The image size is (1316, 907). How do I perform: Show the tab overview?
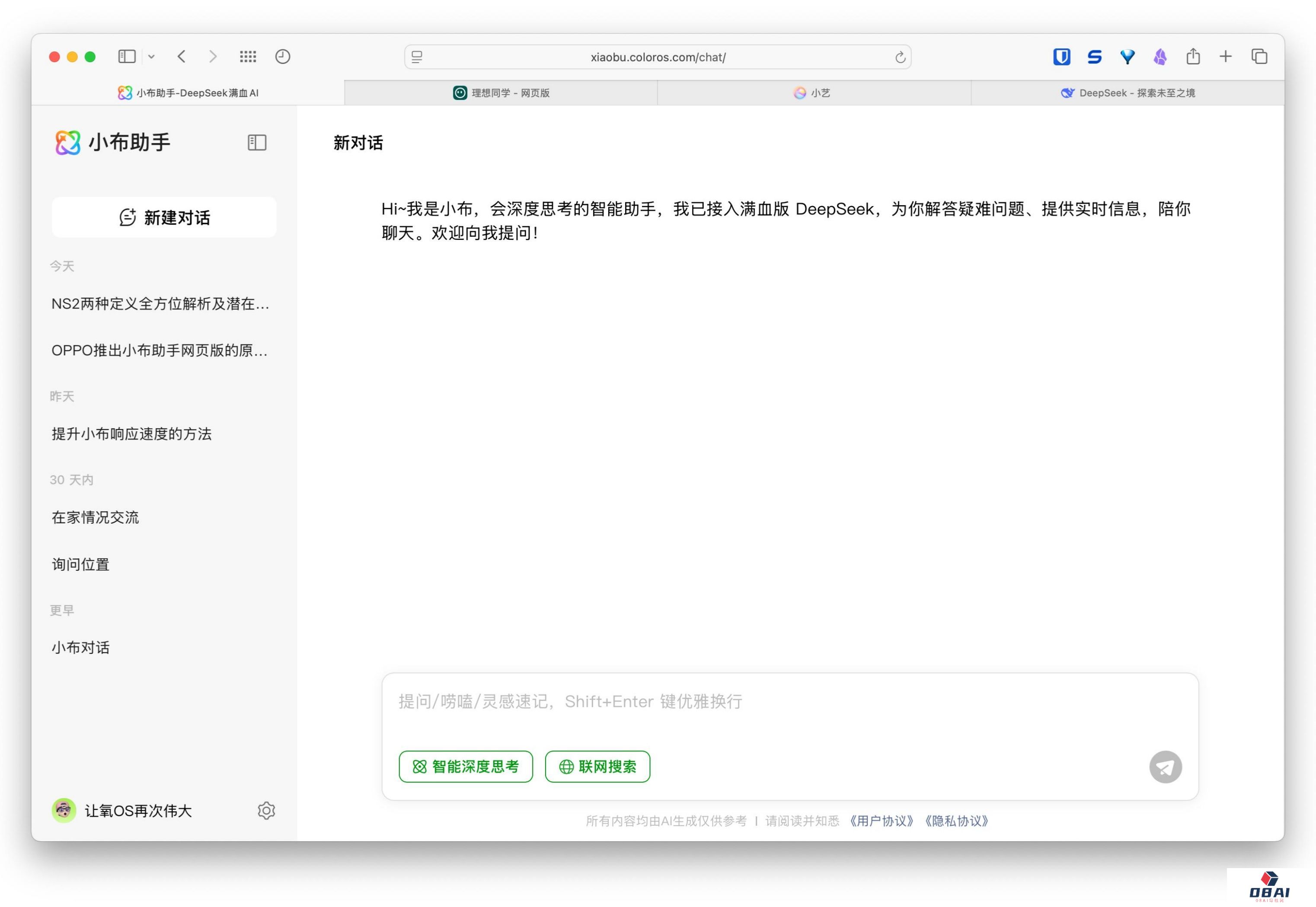tap(1259, 56)
